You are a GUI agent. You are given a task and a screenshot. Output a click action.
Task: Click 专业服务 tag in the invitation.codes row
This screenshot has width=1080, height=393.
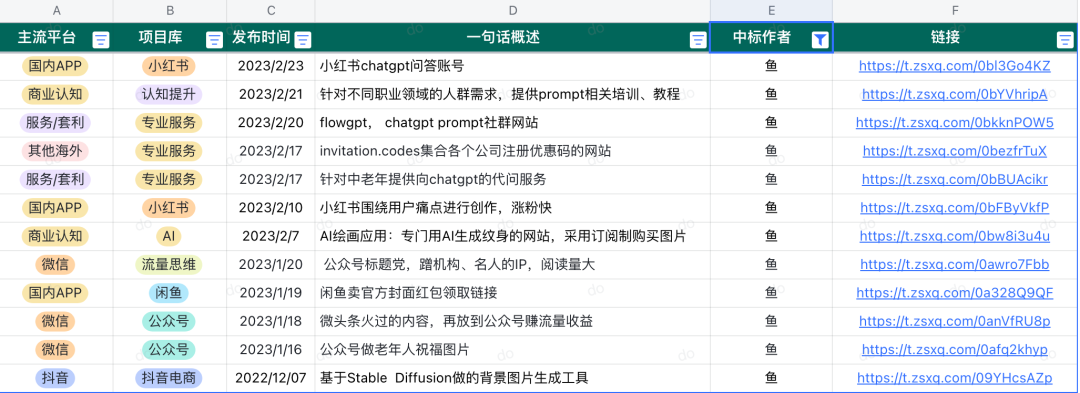click(x=169, y=151)
